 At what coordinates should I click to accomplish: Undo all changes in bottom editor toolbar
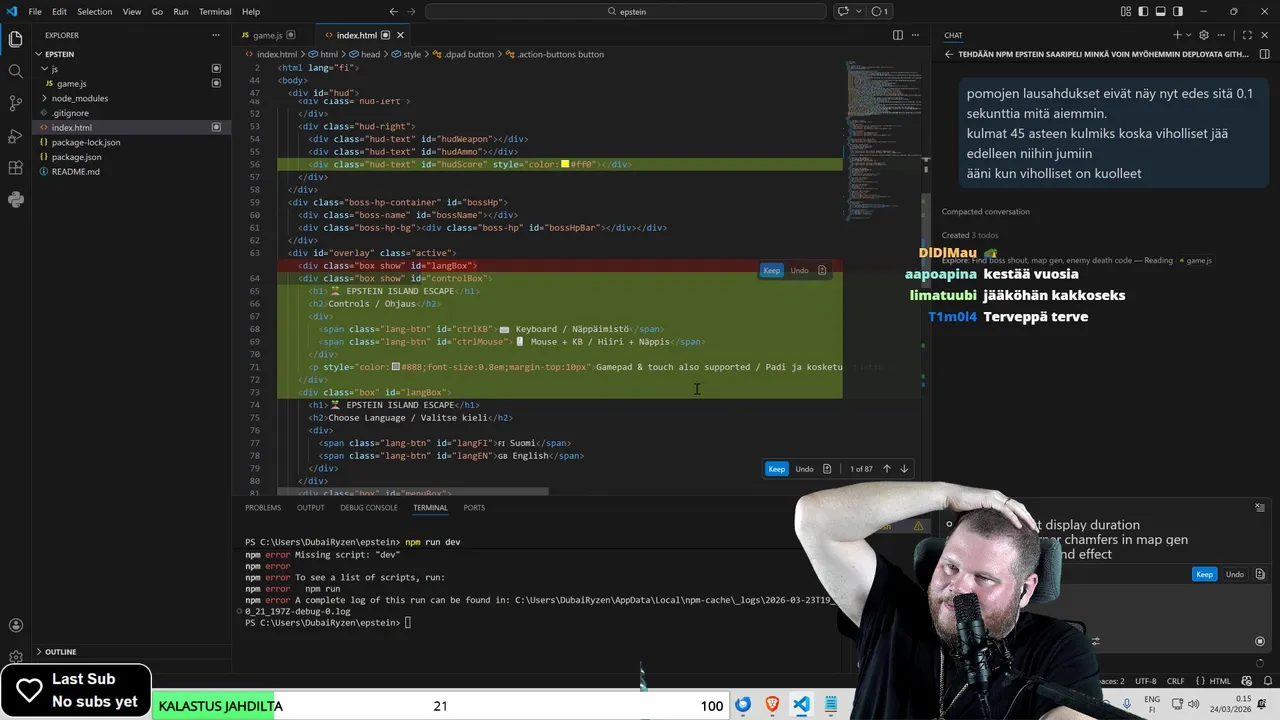click(804, 469)
